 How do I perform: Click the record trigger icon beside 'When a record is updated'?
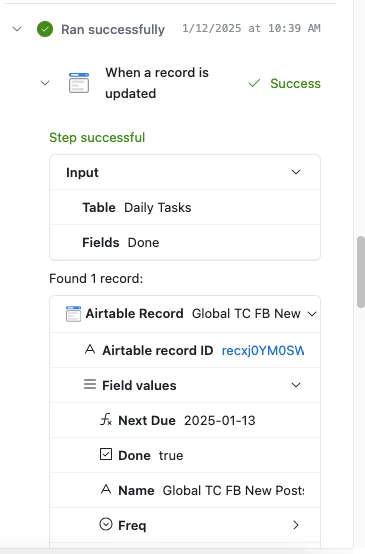coord(79,83)
